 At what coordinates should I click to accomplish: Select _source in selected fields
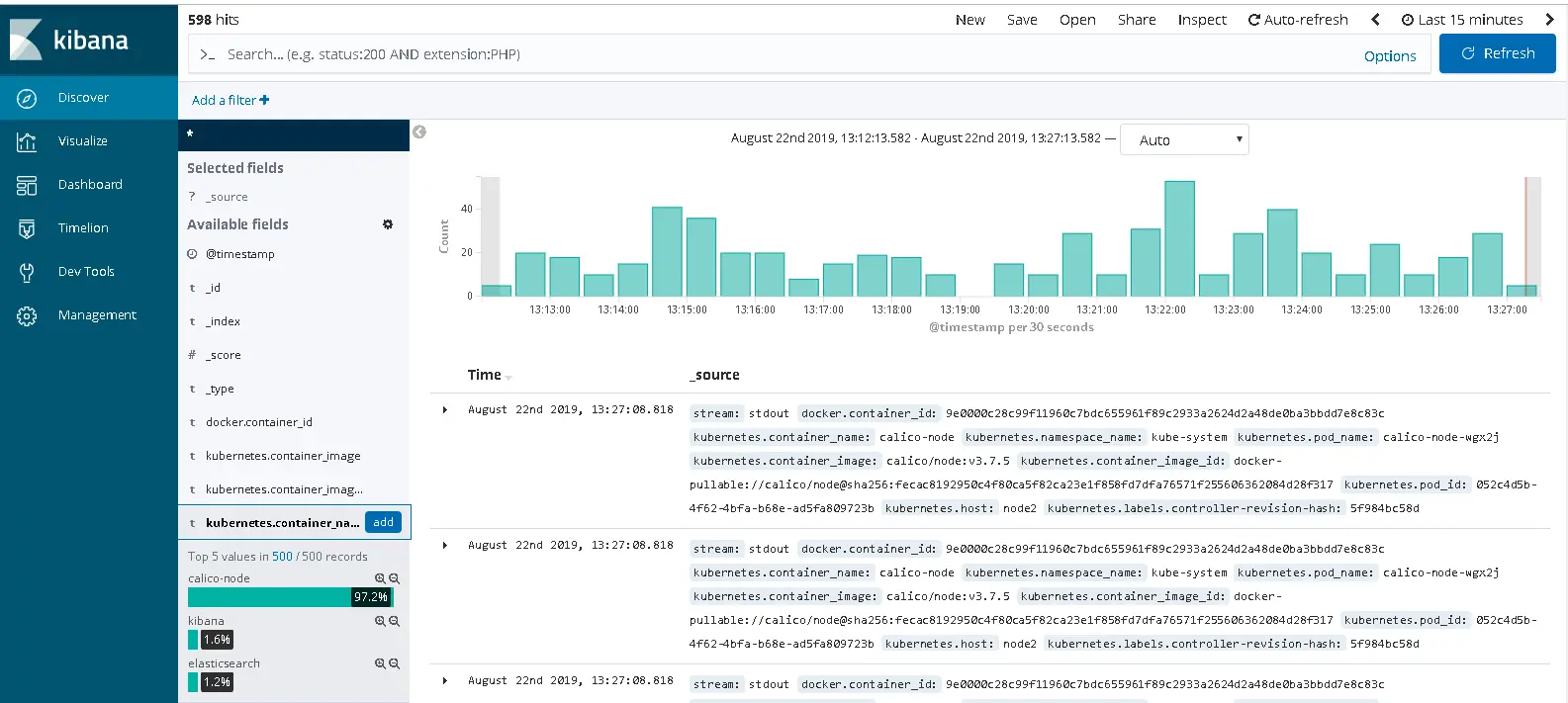[227, 197]
